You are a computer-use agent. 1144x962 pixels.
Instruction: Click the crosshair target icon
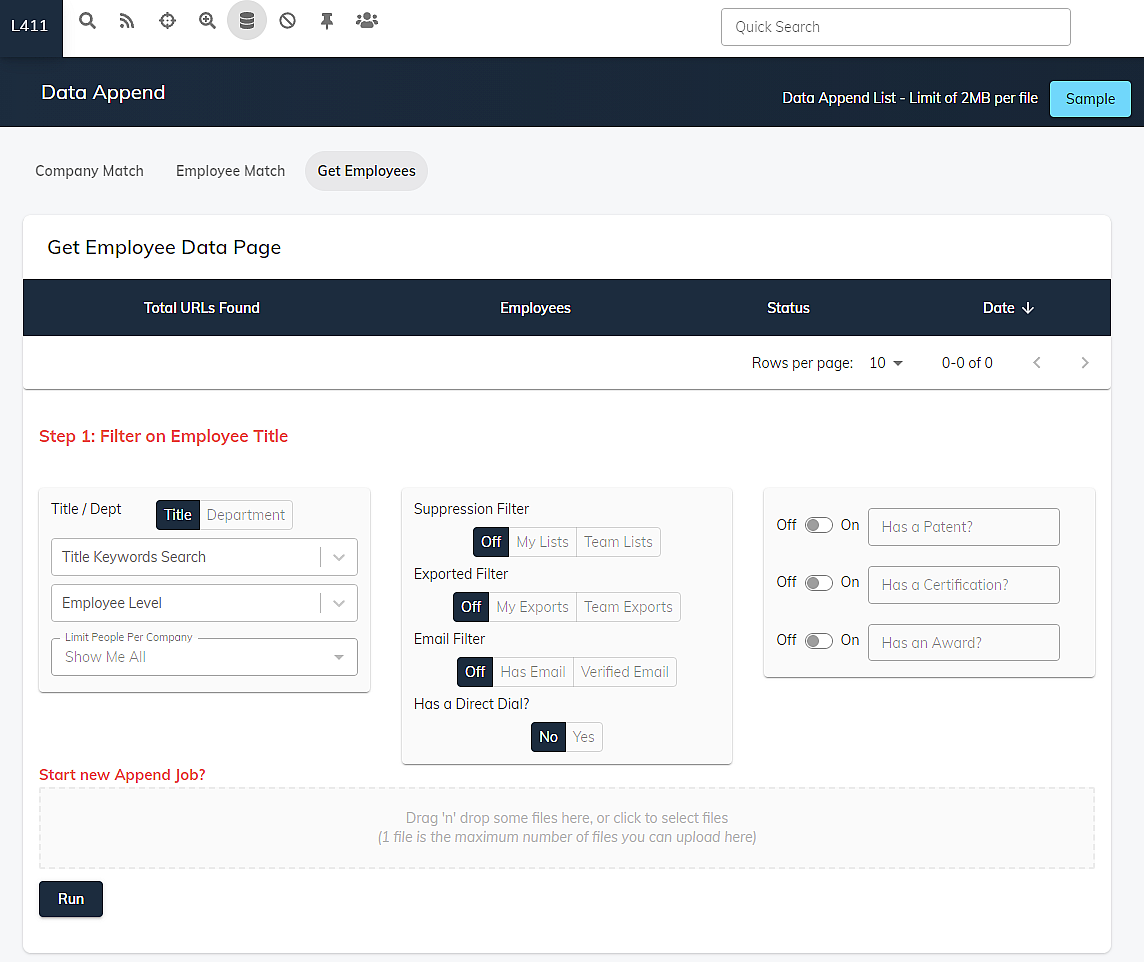click(x=167, y=20)
